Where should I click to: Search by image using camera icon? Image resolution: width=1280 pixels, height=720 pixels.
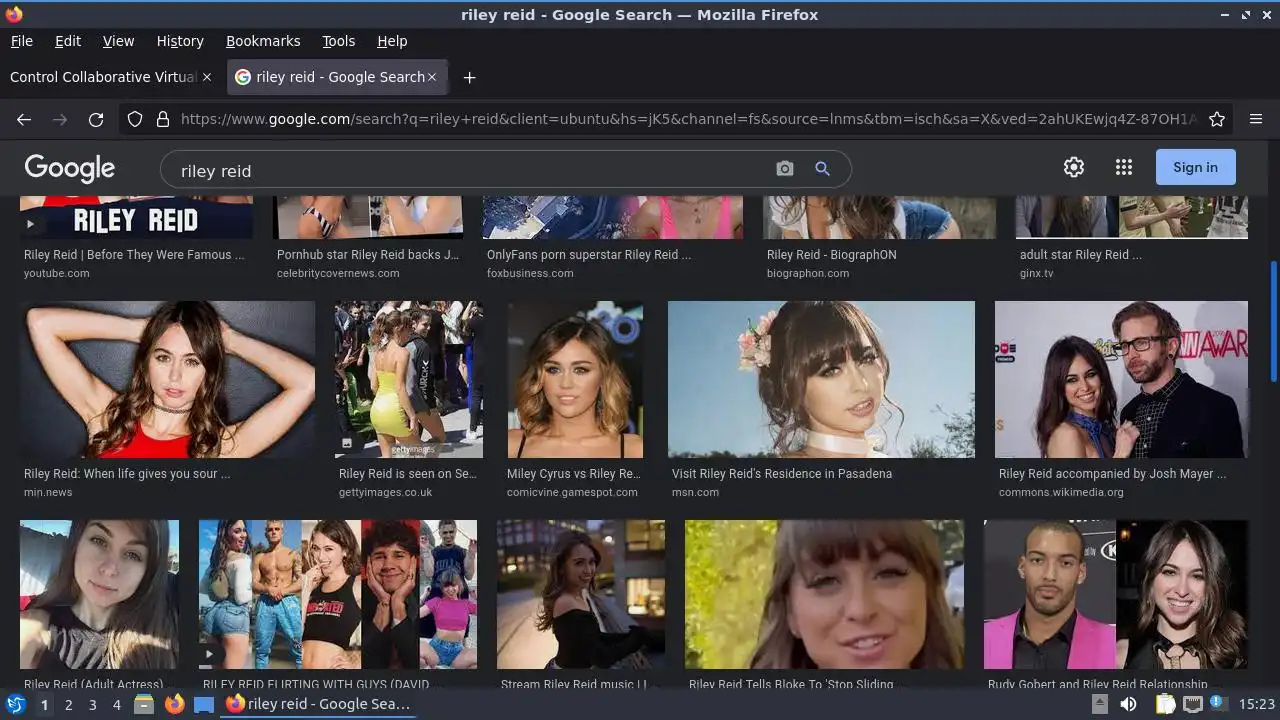tap(785, 169)
